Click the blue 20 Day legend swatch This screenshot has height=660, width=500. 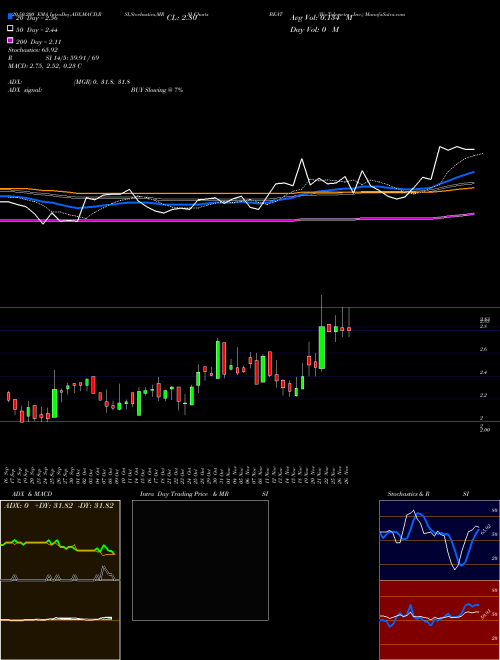pyautogui.click(x=10, y=17)
